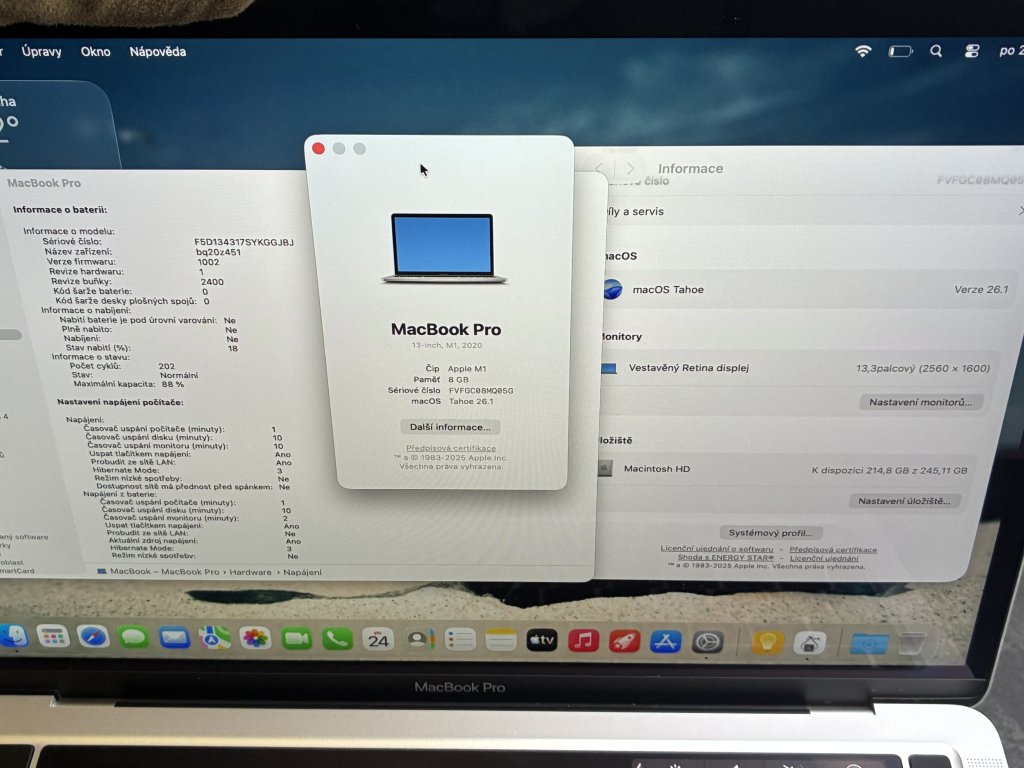Launch Maps from the Dock

tap(215, 638)
